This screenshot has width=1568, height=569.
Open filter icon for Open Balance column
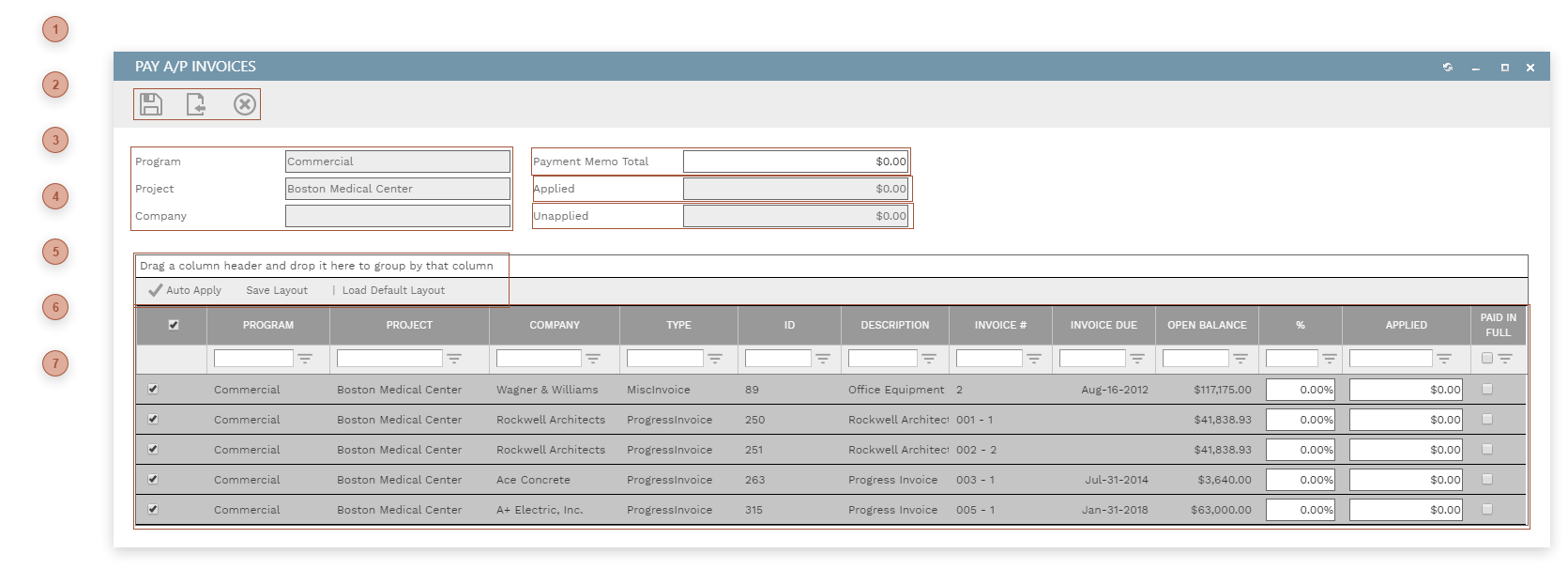click(1241, 359)
